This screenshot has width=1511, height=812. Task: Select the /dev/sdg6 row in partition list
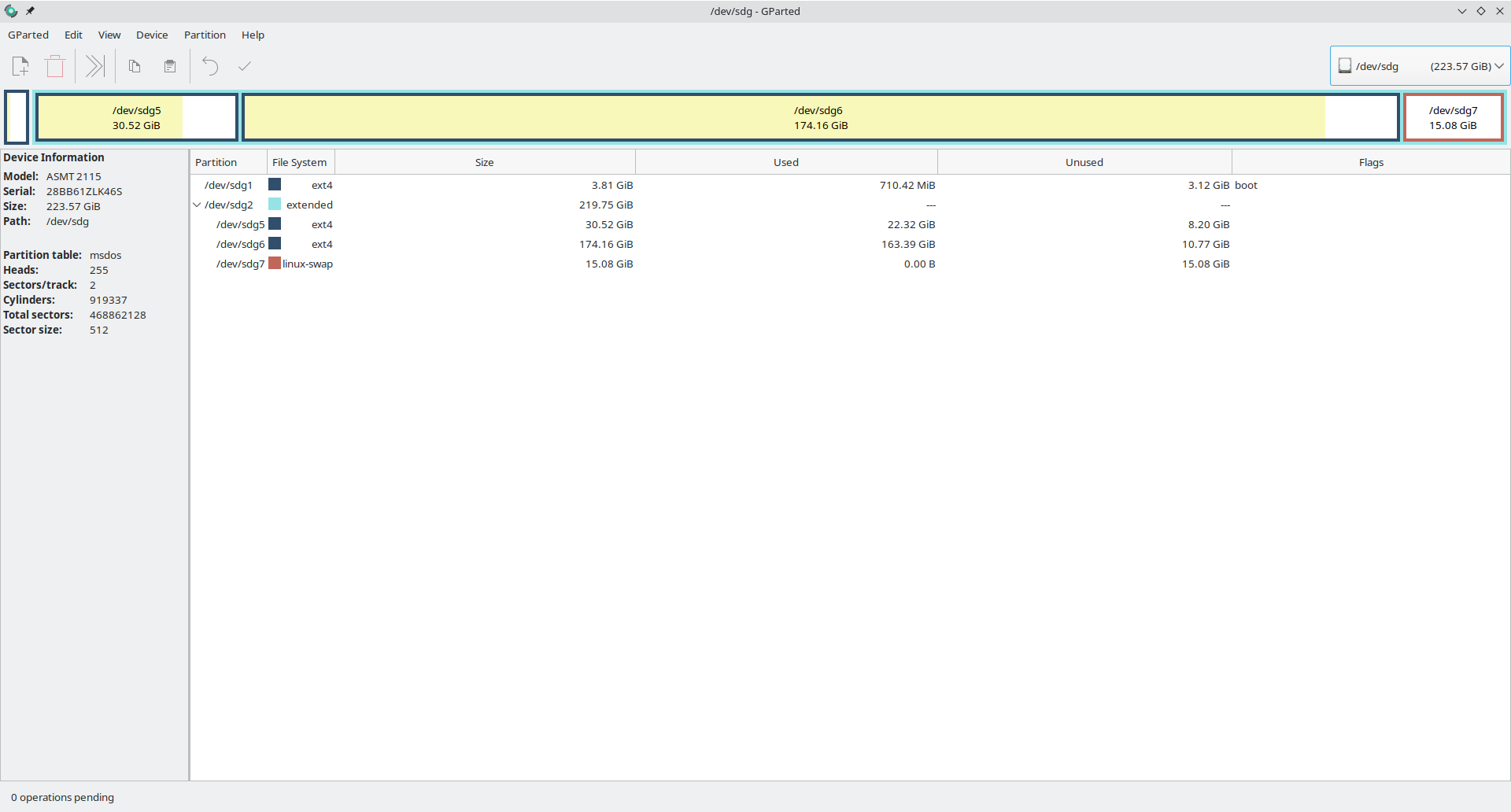[x=850, y=244]
